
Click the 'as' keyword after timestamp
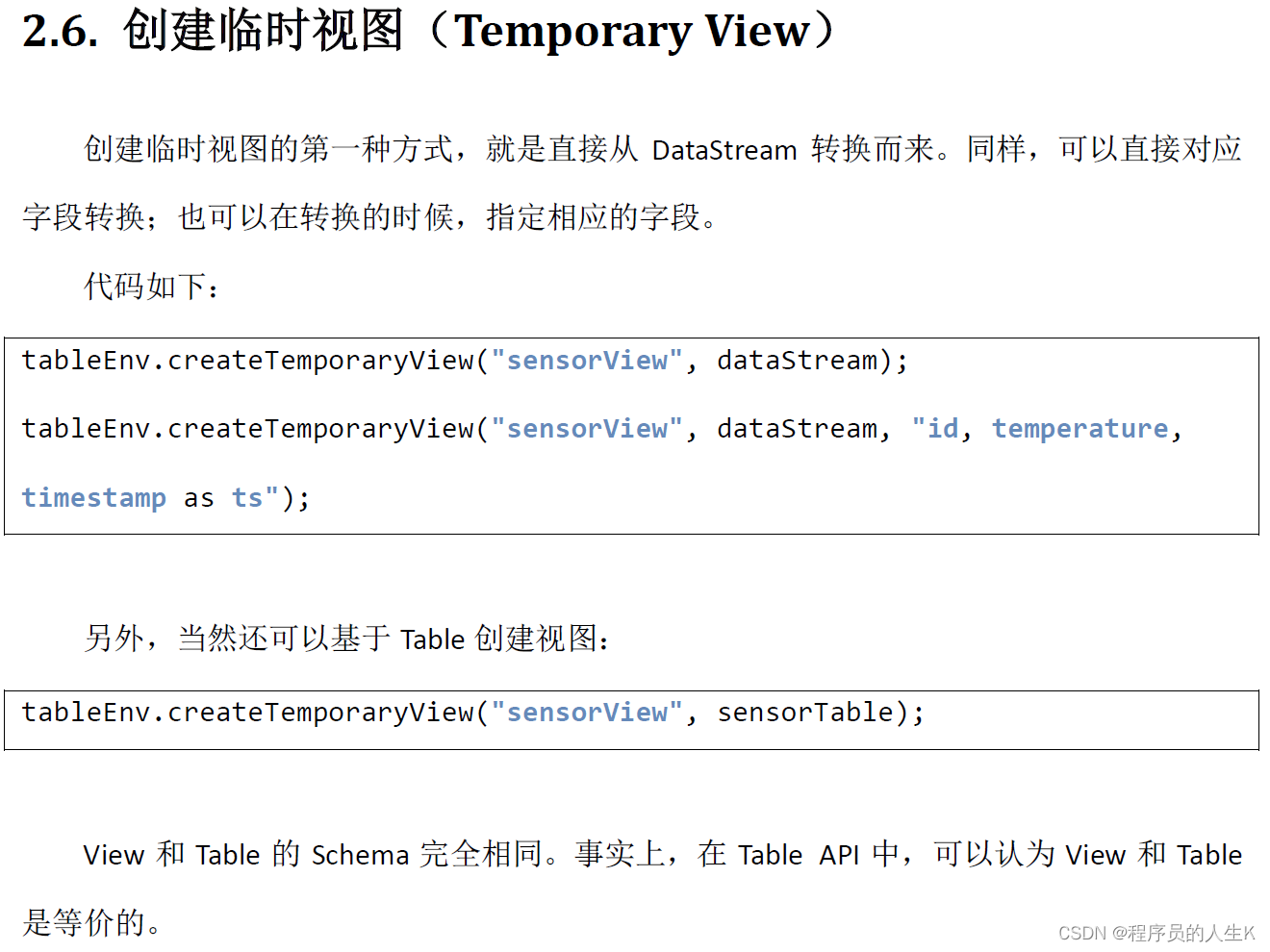(x=198, y=498)
